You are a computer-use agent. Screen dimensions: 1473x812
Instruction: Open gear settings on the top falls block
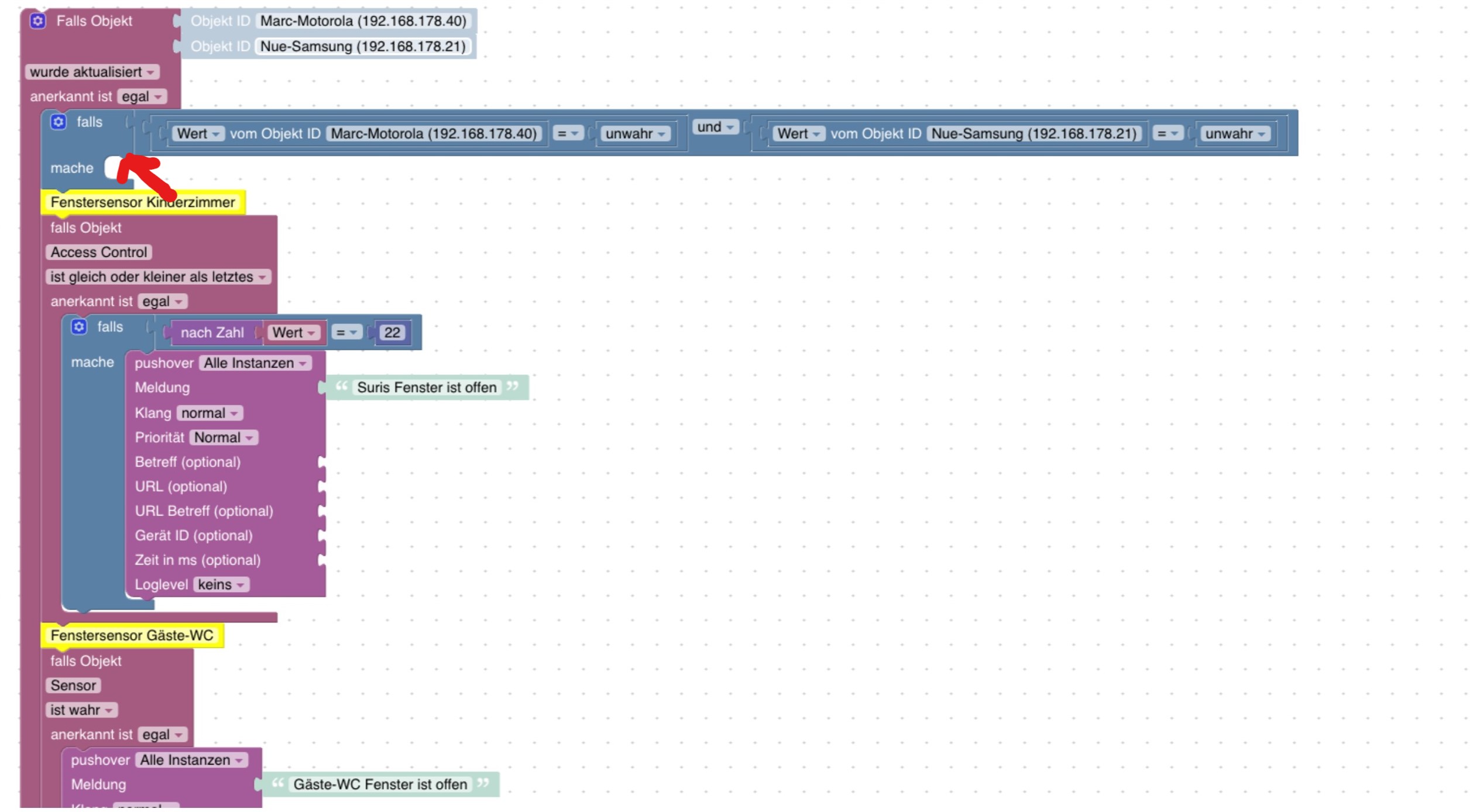coord(58,122)
